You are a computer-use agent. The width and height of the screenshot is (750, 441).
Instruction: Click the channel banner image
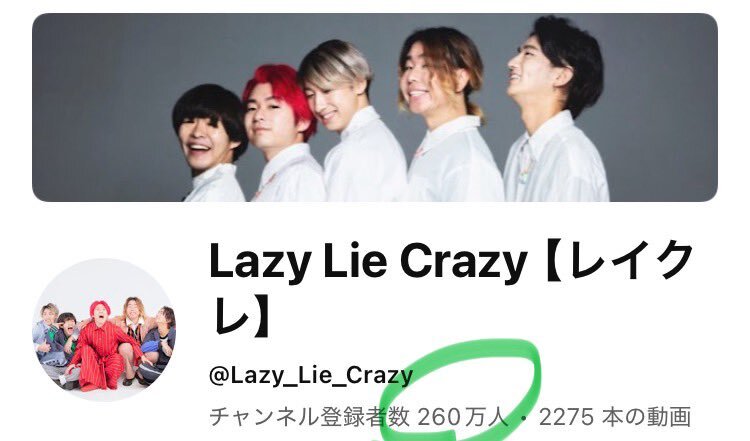pyautogui.click(x=375, y=107)
